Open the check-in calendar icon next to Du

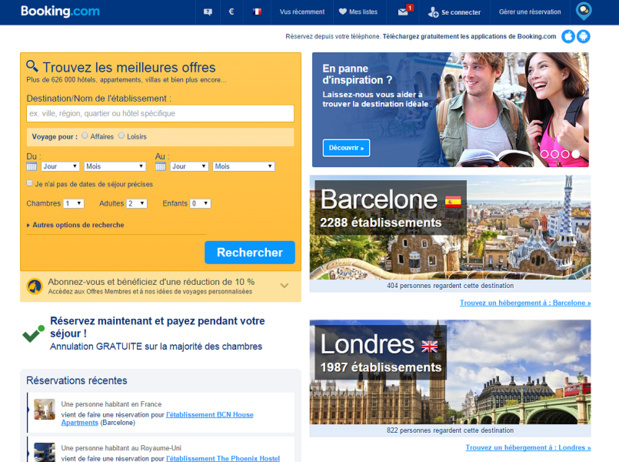click(33, 166)
